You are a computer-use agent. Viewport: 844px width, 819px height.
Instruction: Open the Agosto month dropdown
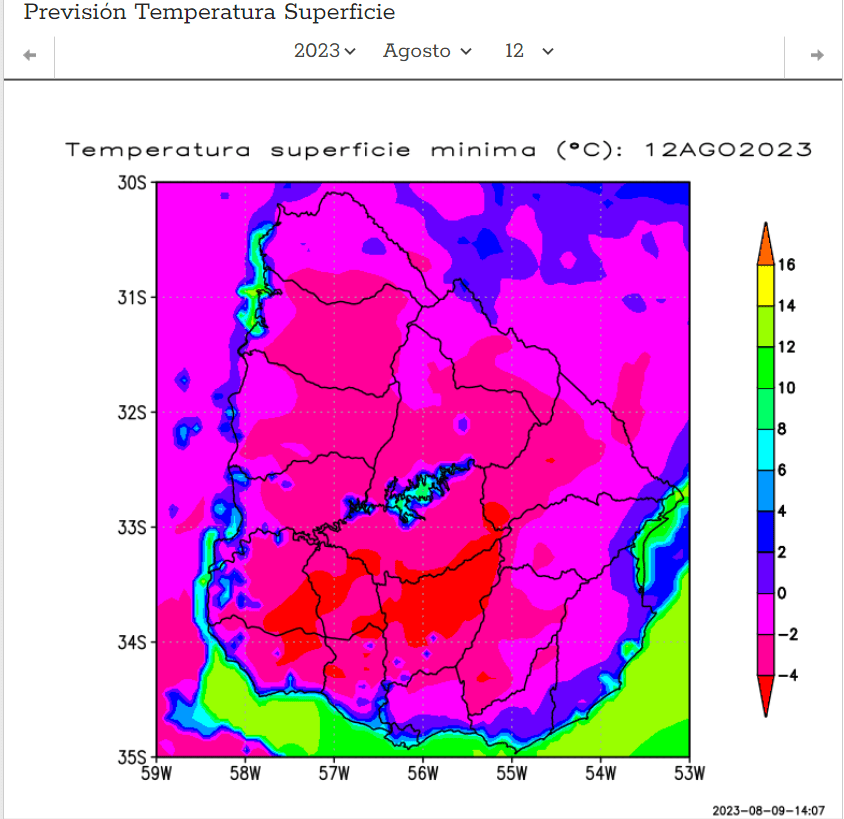(x=427, y=51)
